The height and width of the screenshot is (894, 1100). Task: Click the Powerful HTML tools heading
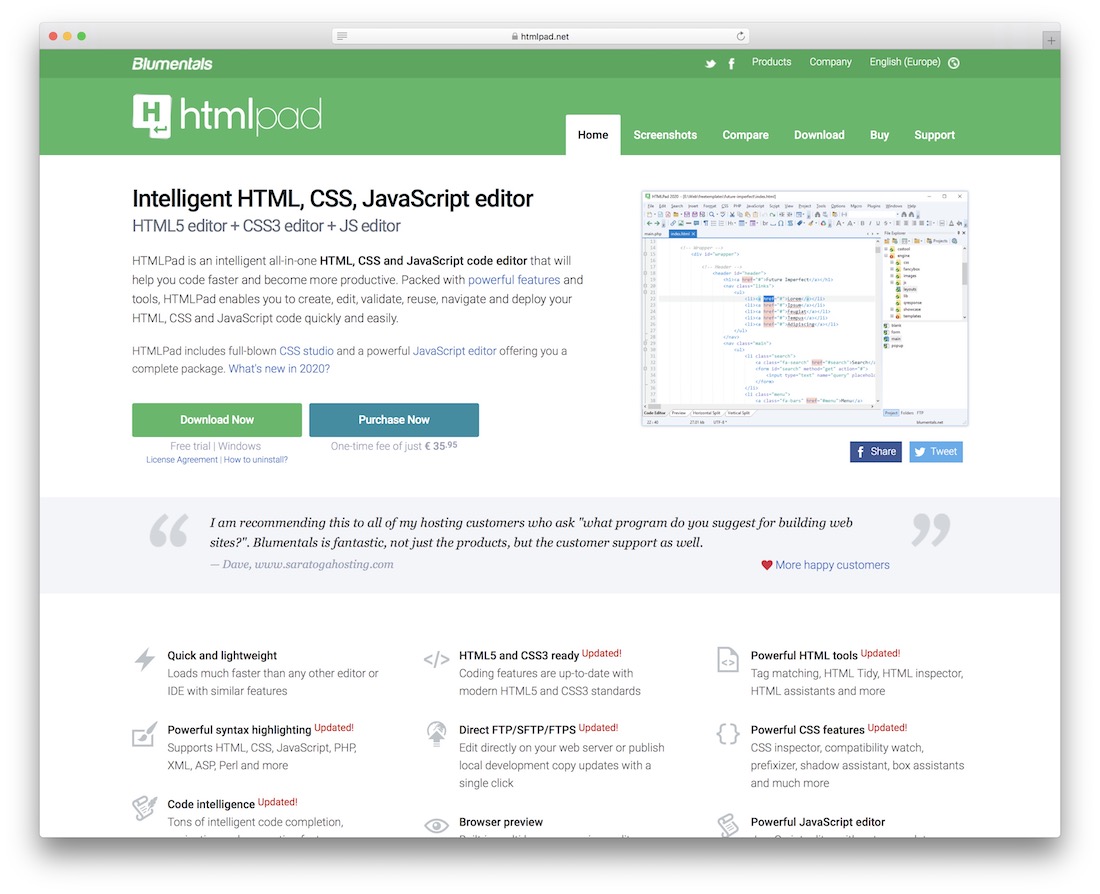coord(804,655)
